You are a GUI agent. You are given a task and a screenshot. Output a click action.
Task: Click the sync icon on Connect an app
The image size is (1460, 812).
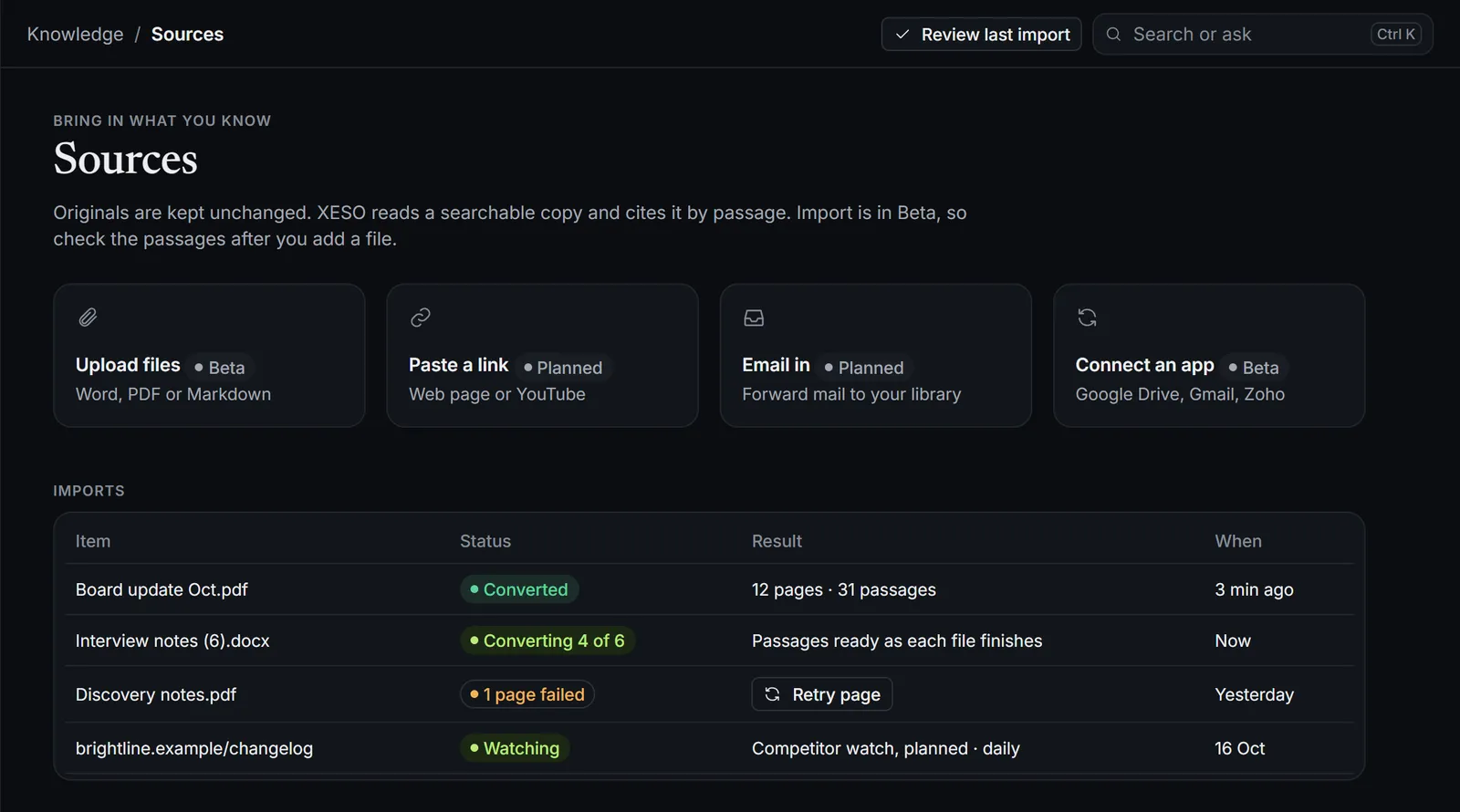pos(1087,318)
